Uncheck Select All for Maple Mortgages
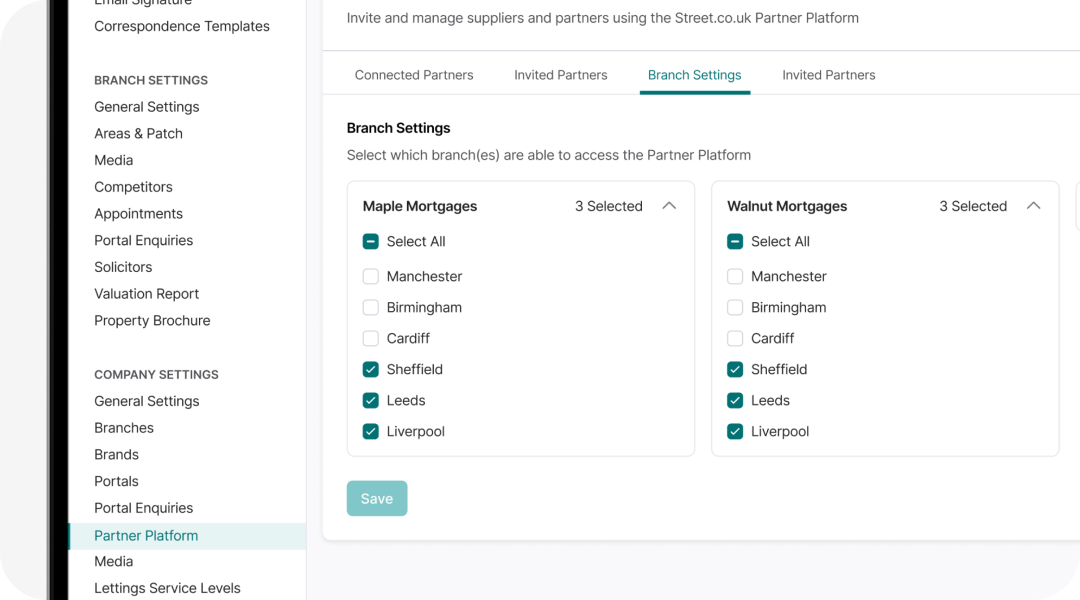 pos(371,241)
